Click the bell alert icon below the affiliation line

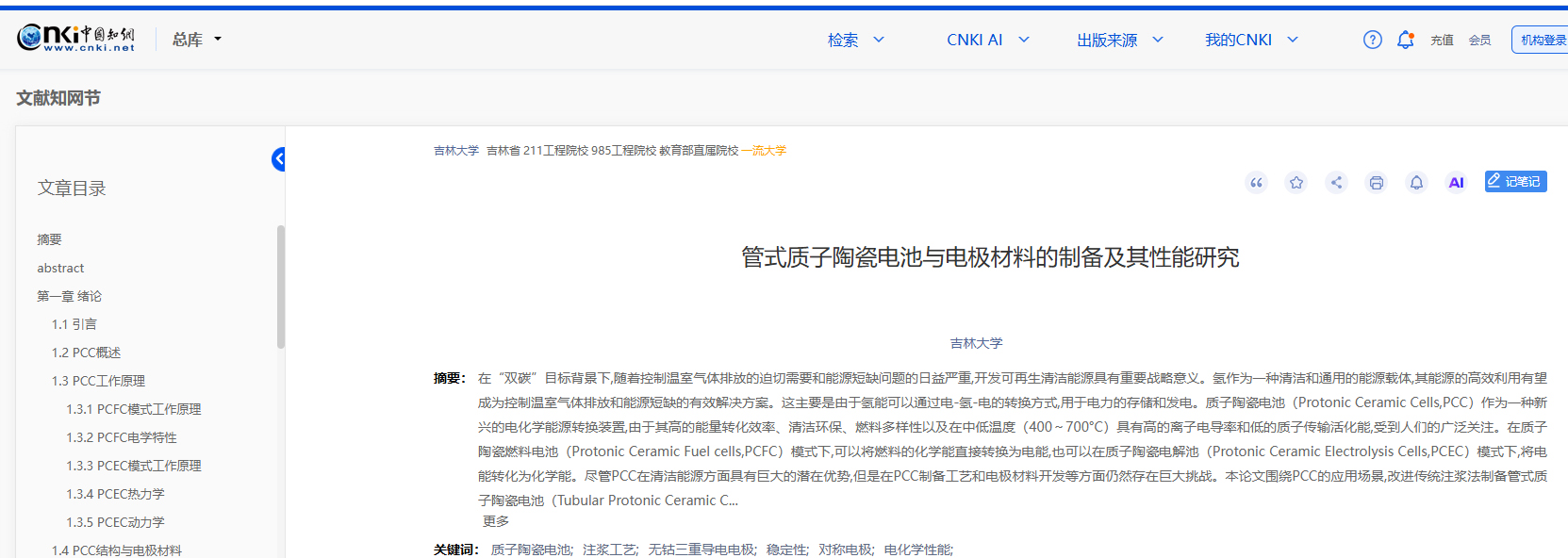coord(1416,183)
